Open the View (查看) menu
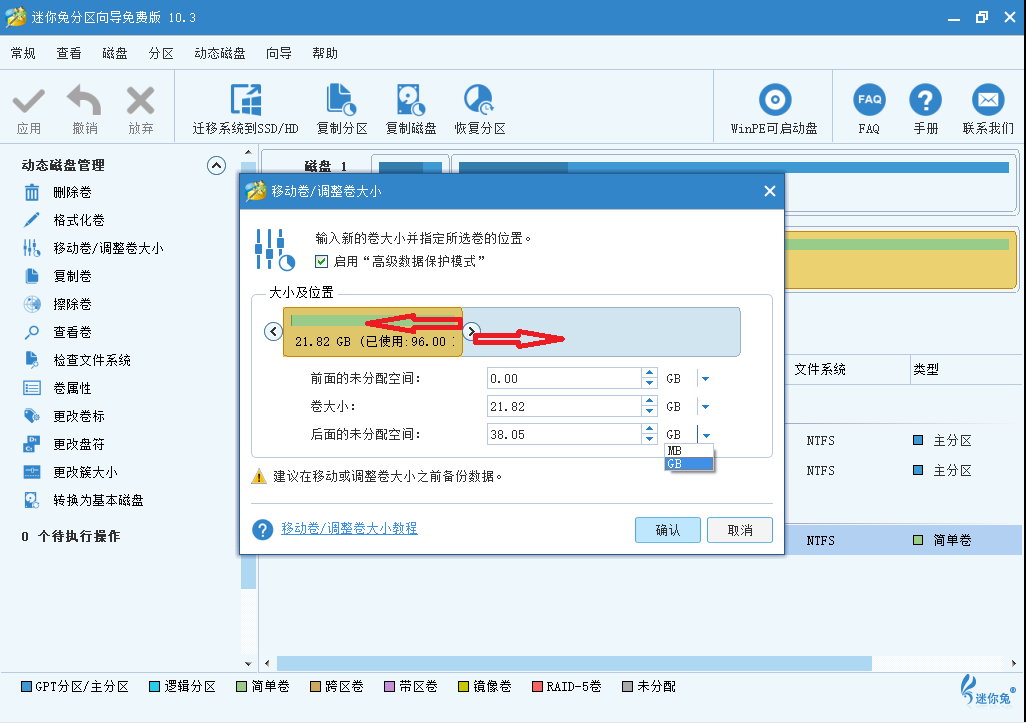 (x=69, y=53)
